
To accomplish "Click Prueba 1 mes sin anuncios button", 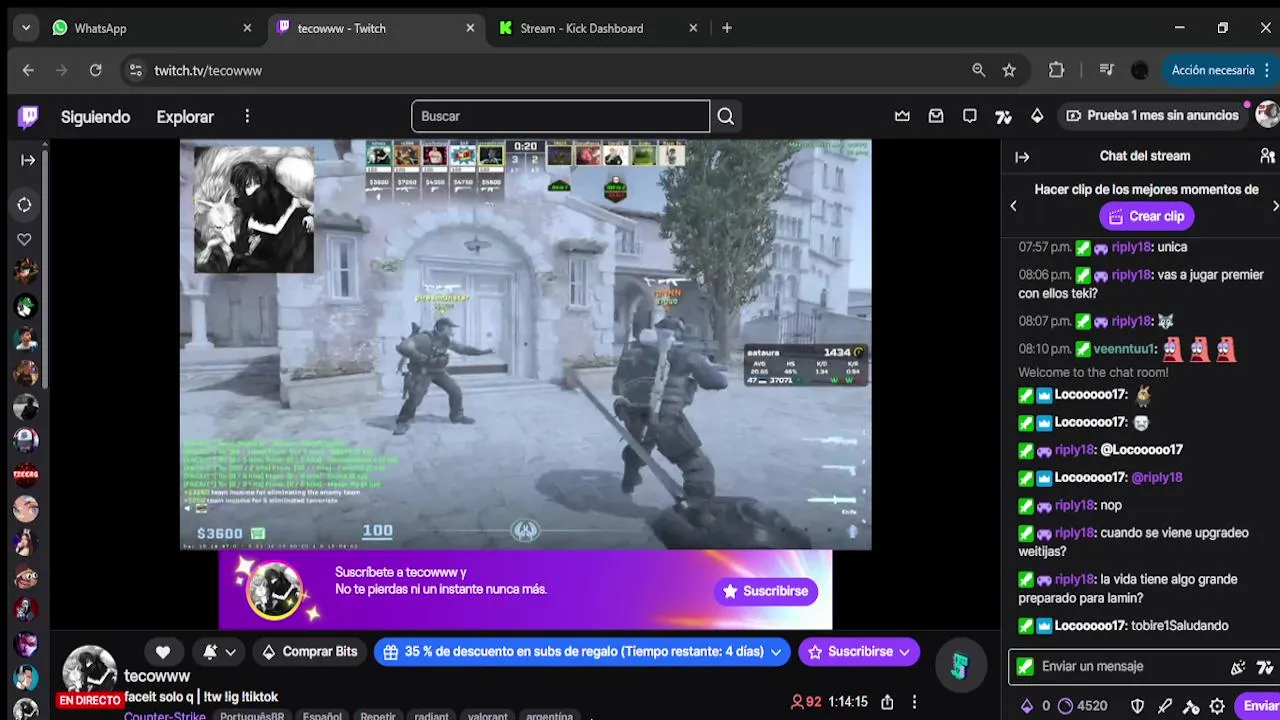I will click(x=1152, y=116).
